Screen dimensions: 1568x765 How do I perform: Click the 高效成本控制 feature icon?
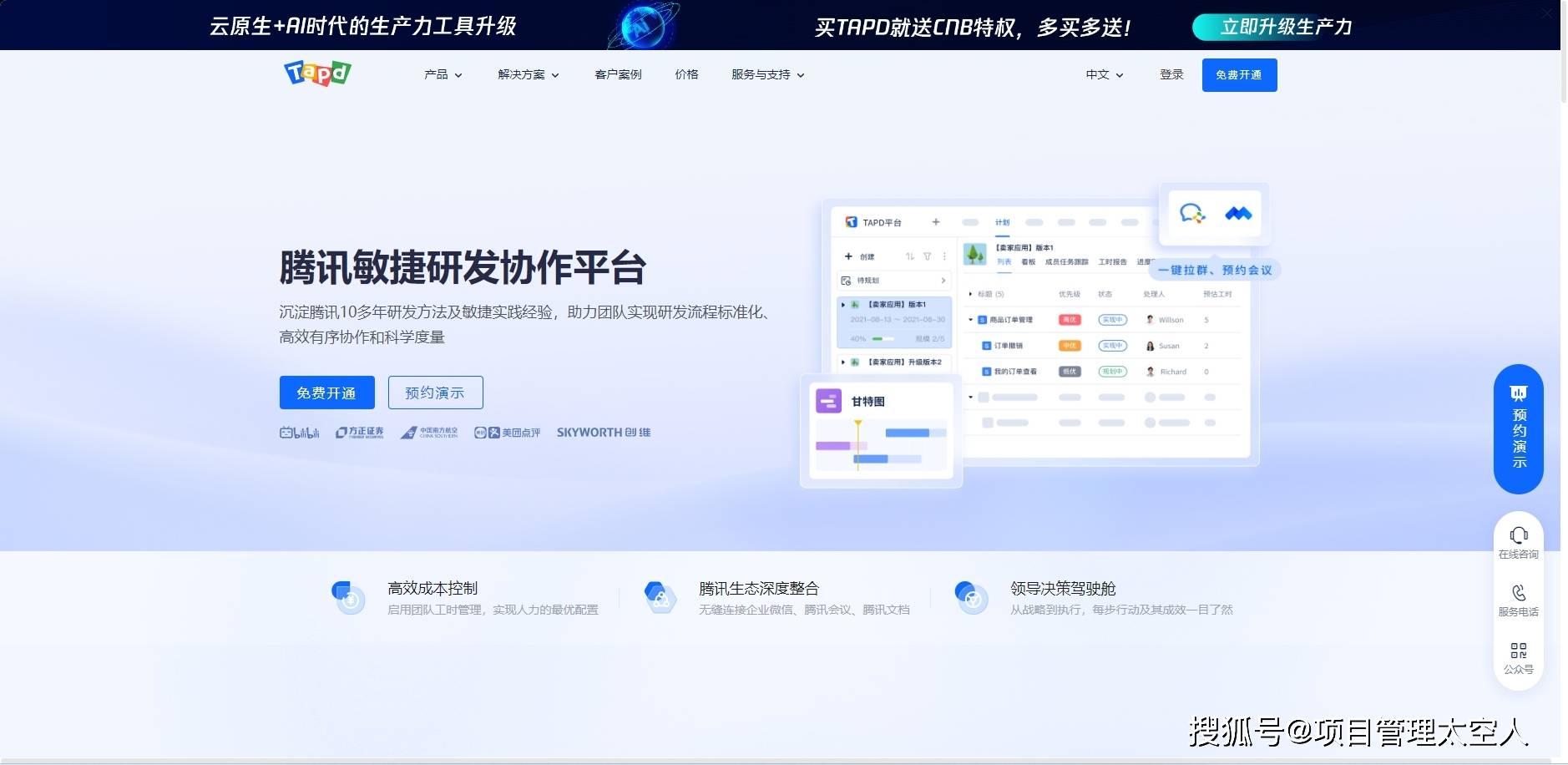(x=349, y=597)
